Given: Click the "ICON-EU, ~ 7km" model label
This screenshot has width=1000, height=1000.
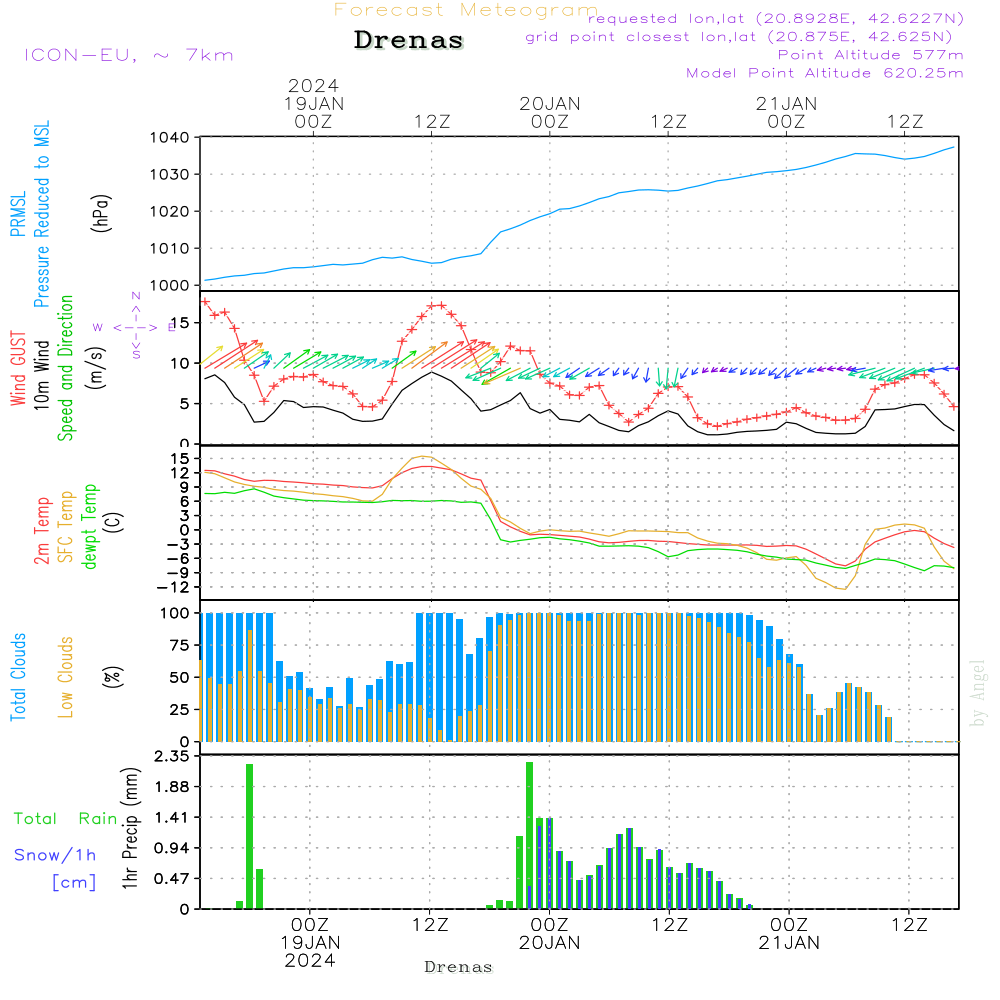Looking at the screenshot, I should [x=129, y=55].
